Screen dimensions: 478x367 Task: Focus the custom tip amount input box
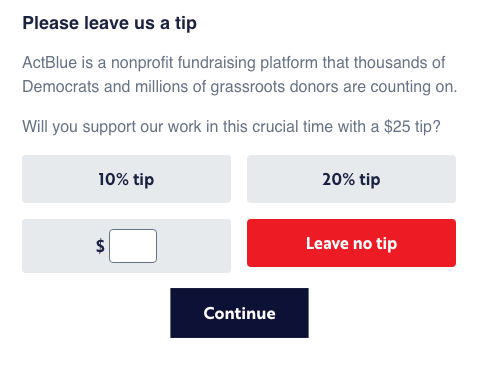[133, 246]
